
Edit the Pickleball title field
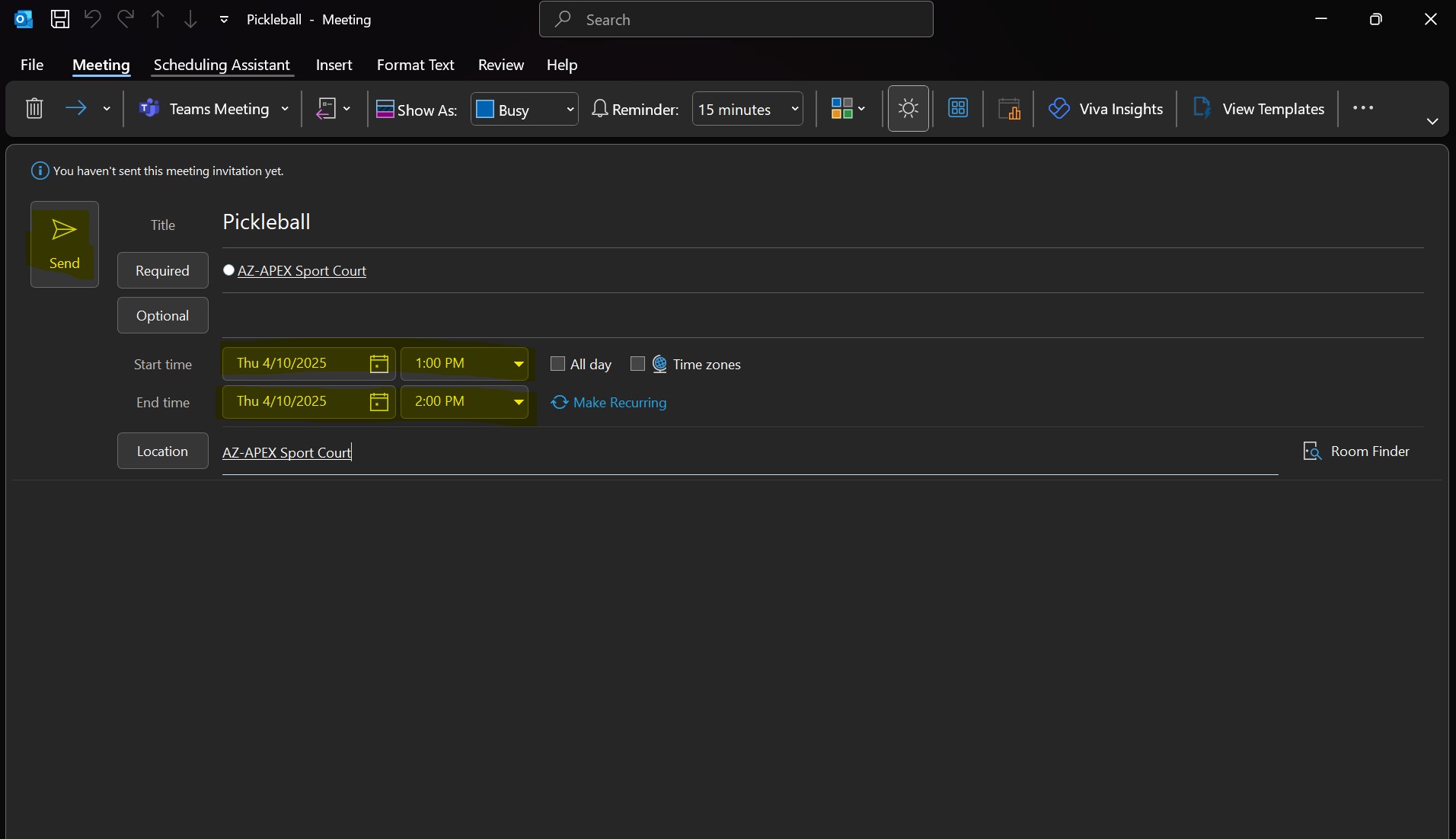click(822, 222)
